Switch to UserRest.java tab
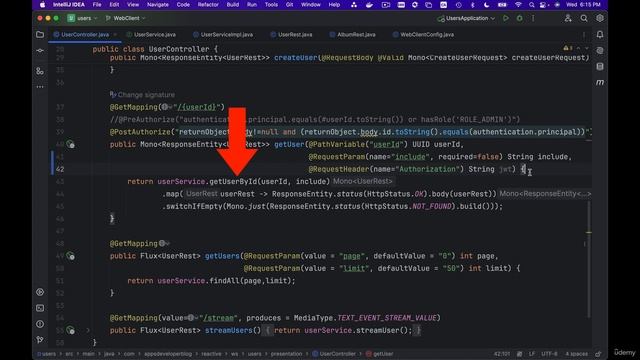 coord(291,35)
